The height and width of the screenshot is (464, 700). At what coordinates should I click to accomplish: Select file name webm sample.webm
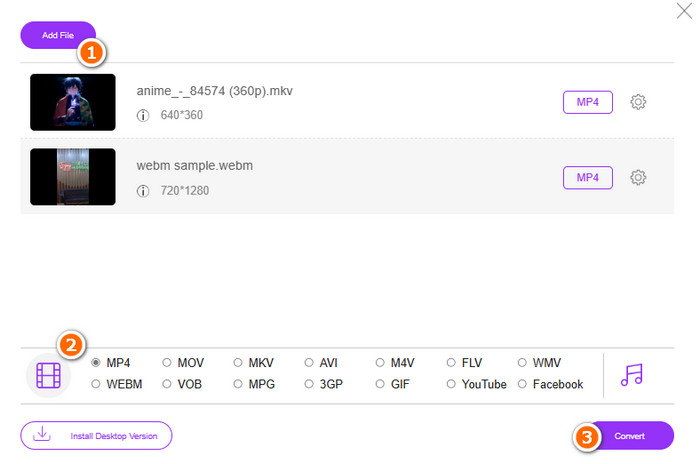click(x=195, y=166)
